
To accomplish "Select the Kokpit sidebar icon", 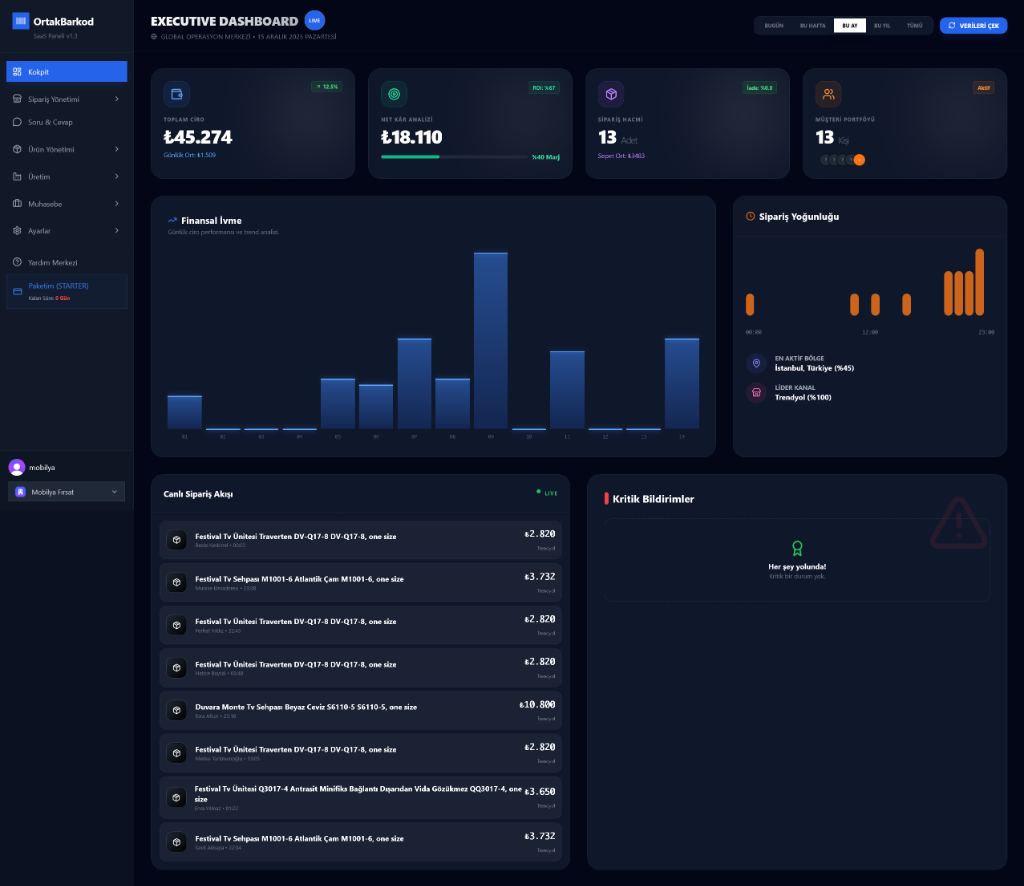I will [15, 71].
